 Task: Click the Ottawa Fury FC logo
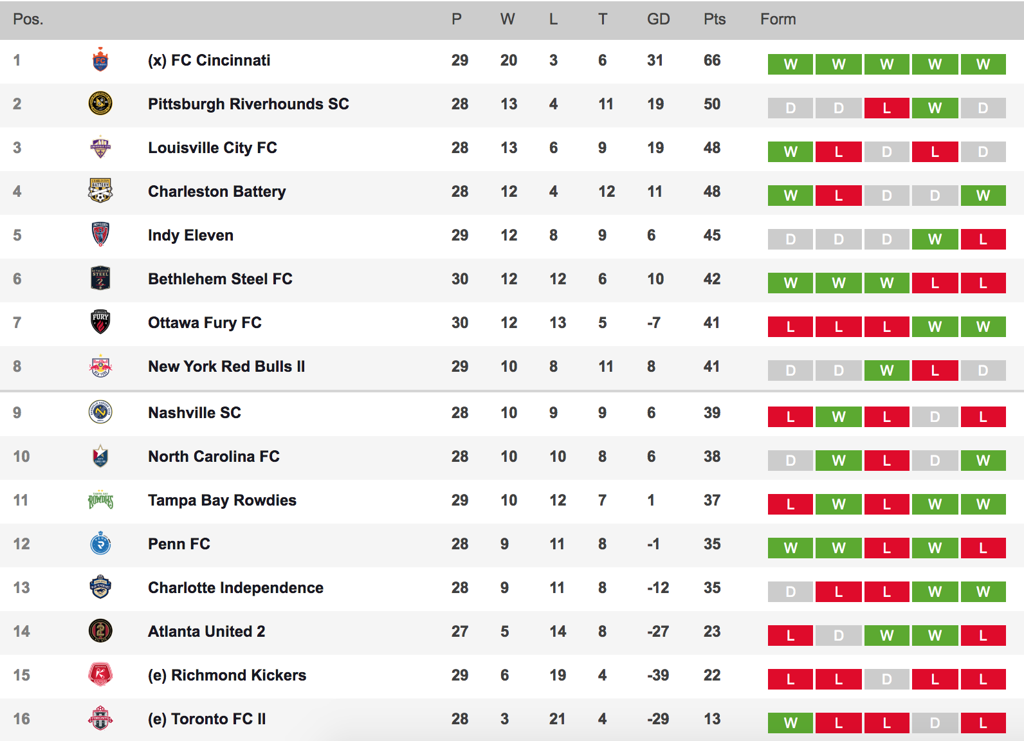[x=100, y=322]
